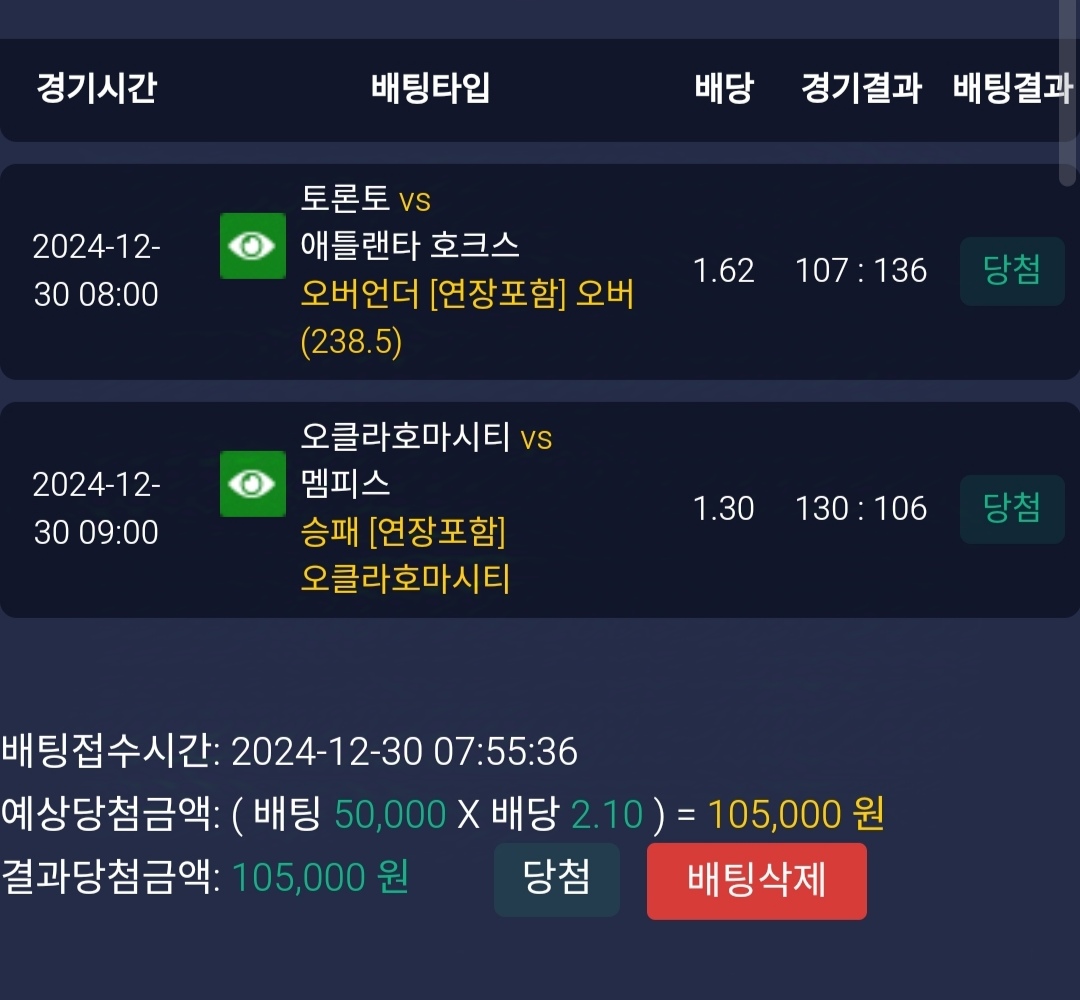
Task: Click the 1.30 odds value
Action: pyautogui.click(x=723, y=509)
